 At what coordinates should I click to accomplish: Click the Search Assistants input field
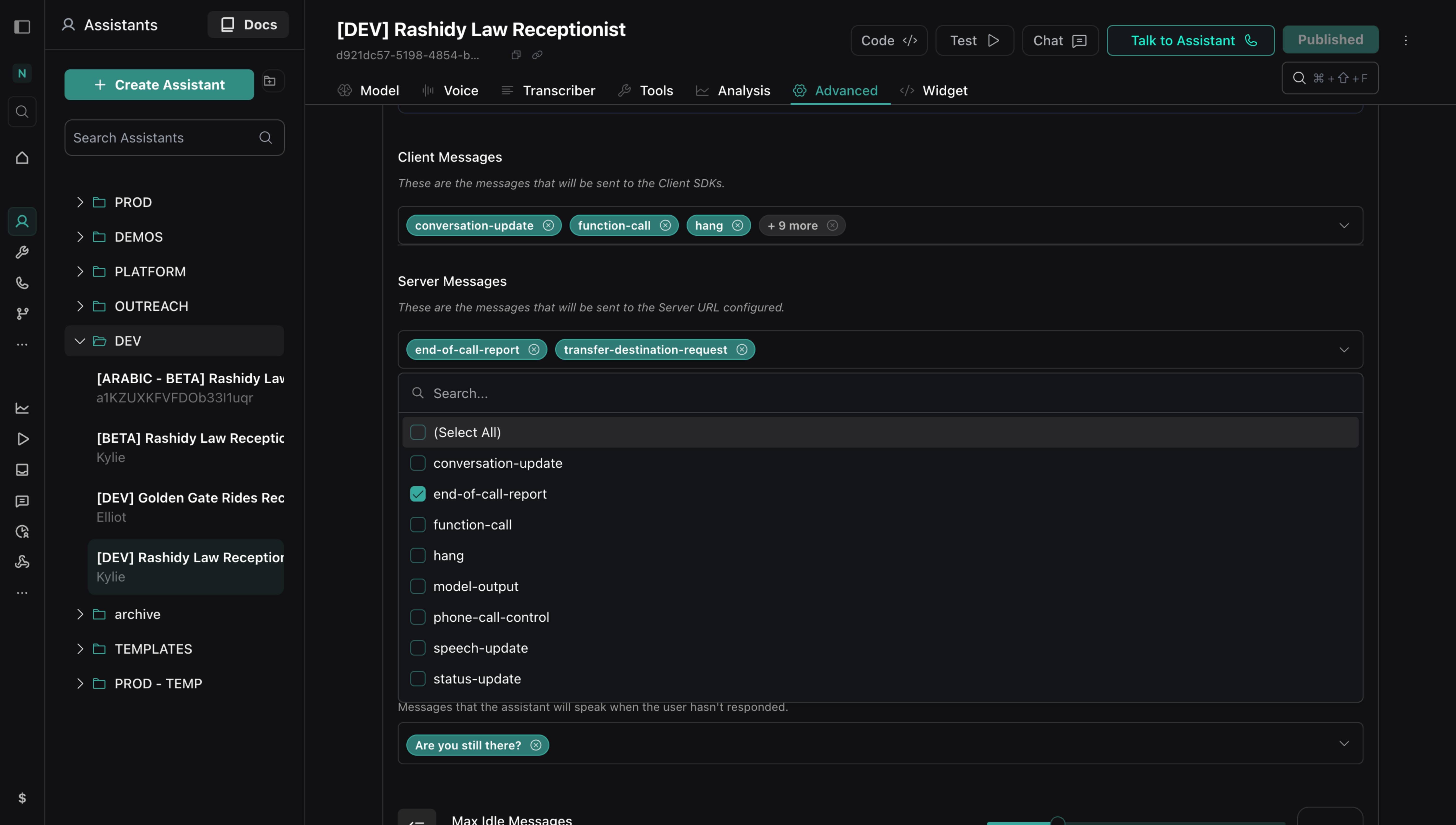(x=164, y=138)
